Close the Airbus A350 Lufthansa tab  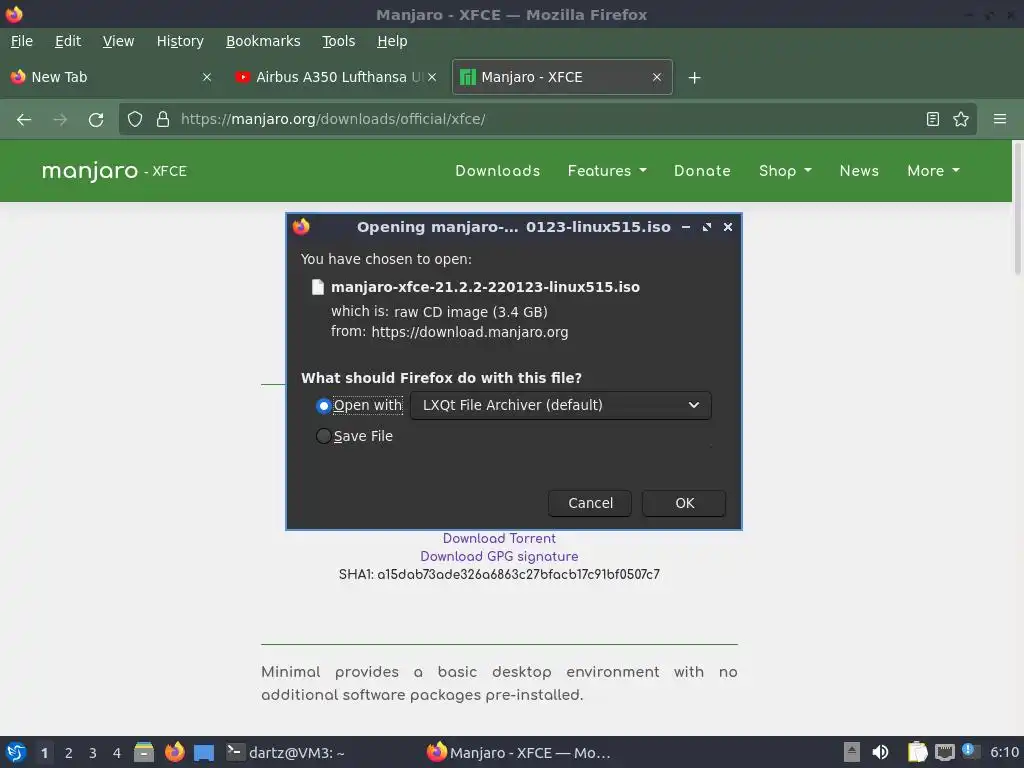[432, 77]
